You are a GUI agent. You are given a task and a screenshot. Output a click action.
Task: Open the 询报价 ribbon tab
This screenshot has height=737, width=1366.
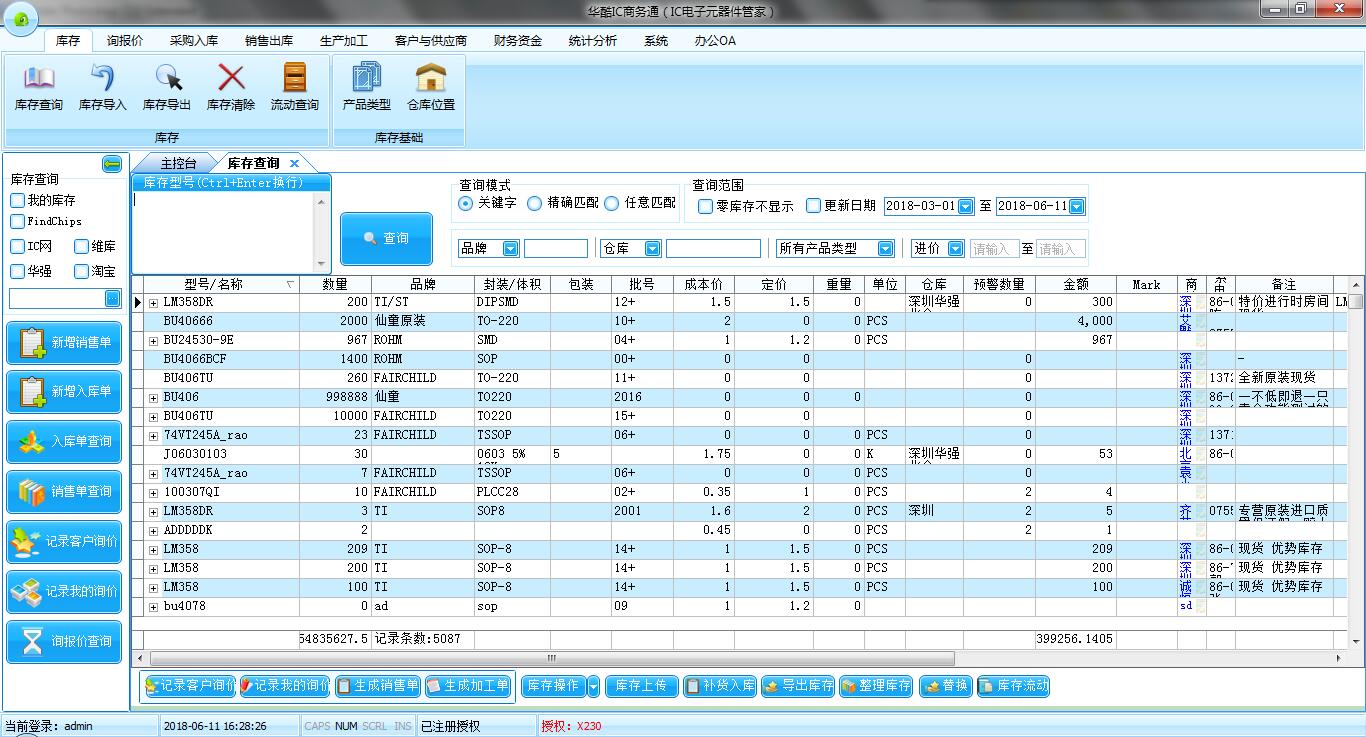[125, 41]
